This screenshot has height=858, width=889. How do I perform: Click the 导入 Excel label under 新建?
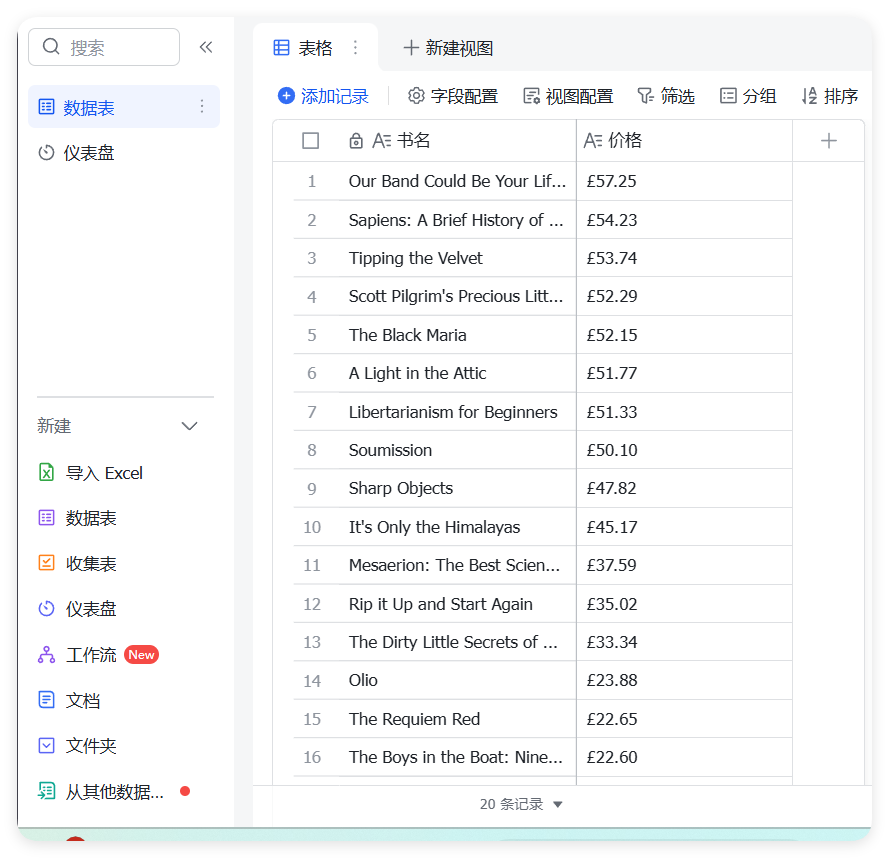(104, 473)
